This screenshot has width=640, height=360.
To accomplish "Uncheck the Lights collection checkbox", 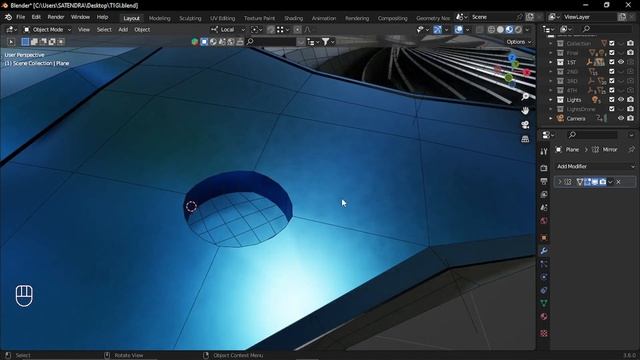I will [612, 100].
